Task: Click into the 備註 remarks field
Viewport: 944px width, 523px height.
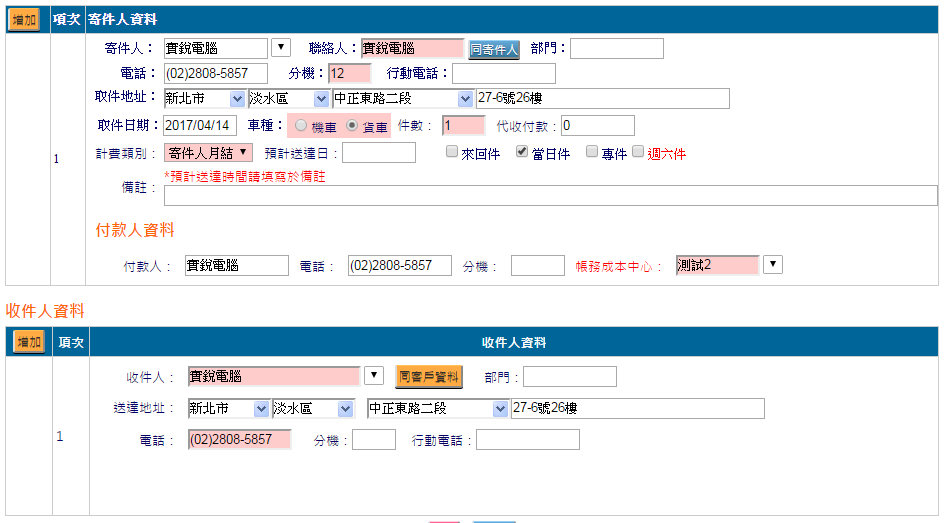Action: [x=550, y=195]
